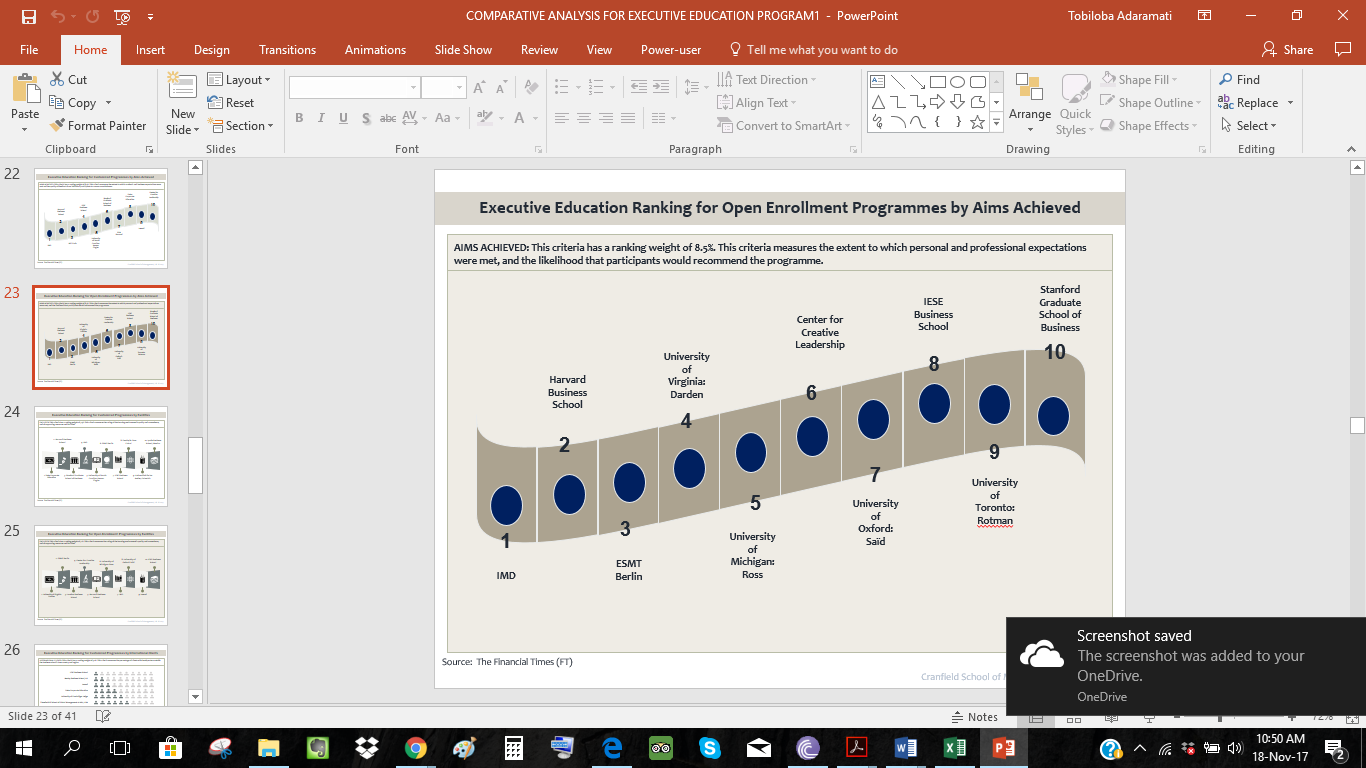This screenshot has height=768, width=1366.
Task: Switch to the Insert tab
Action: [151, 50]
